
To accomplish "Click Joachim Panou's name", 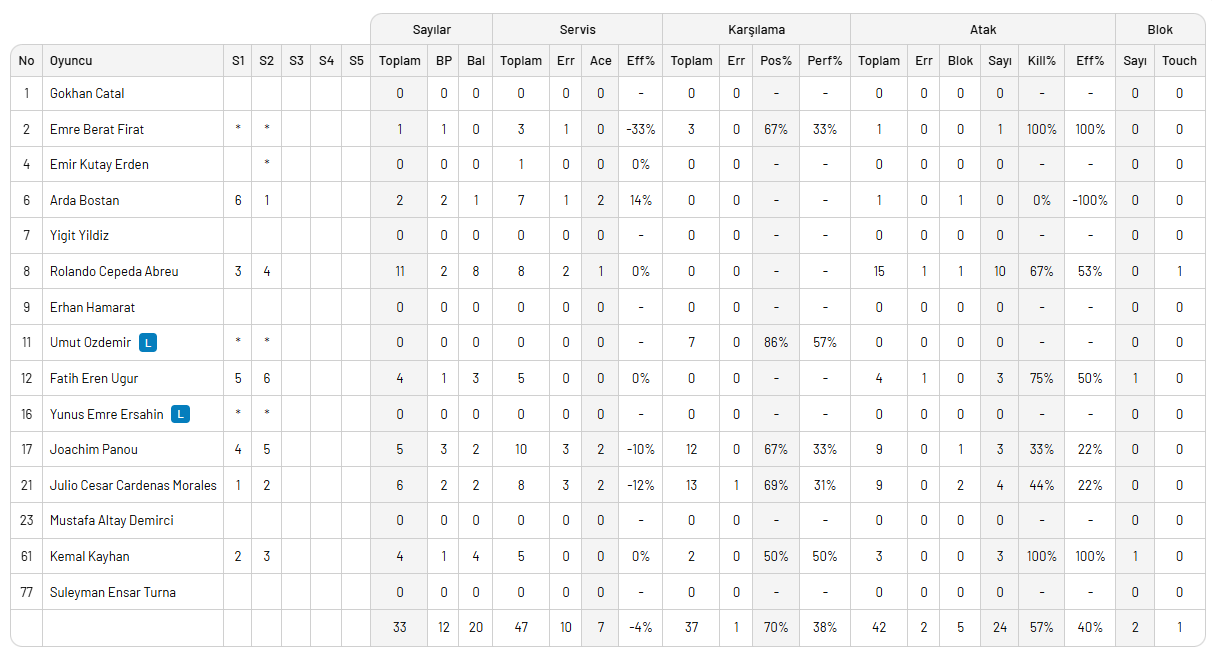I will [94, 450].
